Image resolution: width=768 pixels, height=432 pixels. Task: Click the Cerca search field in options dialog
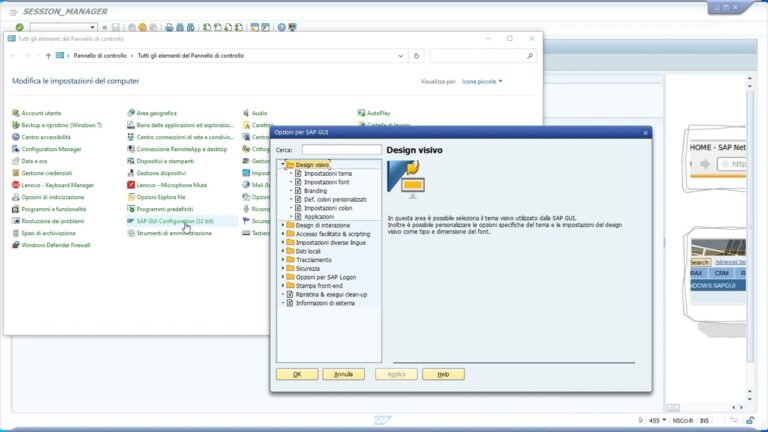coord(341,149)
